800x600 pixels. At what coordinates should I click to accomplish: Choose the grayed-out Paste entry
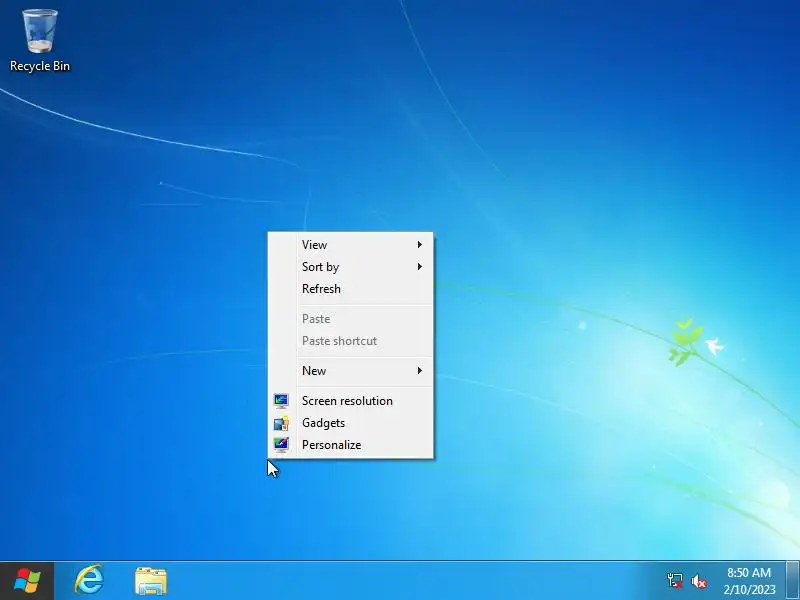click(x=351, y=318)
